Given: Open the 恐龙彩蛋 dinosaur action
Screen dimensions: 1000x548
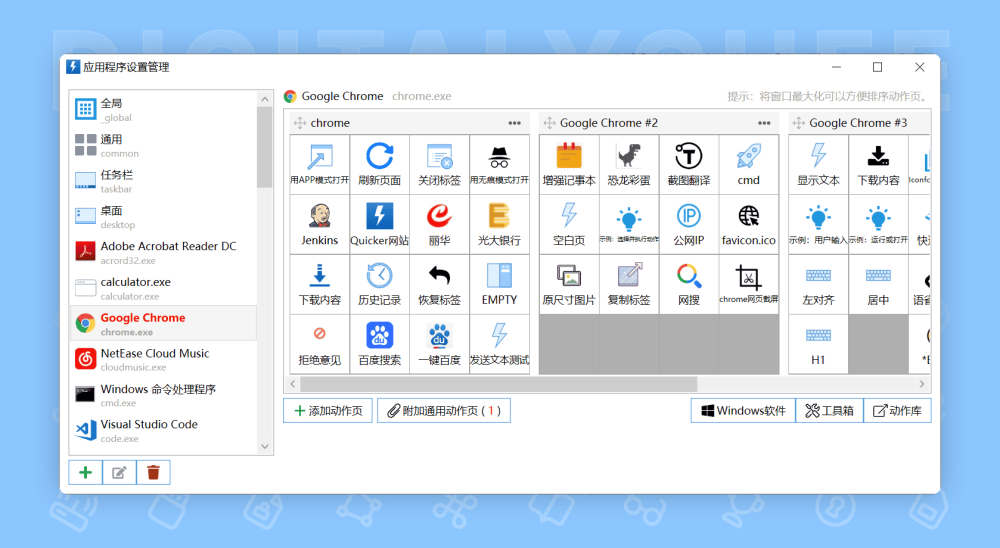Looking at the screenshot, I should pyautogui.click(x=629, y=165).
